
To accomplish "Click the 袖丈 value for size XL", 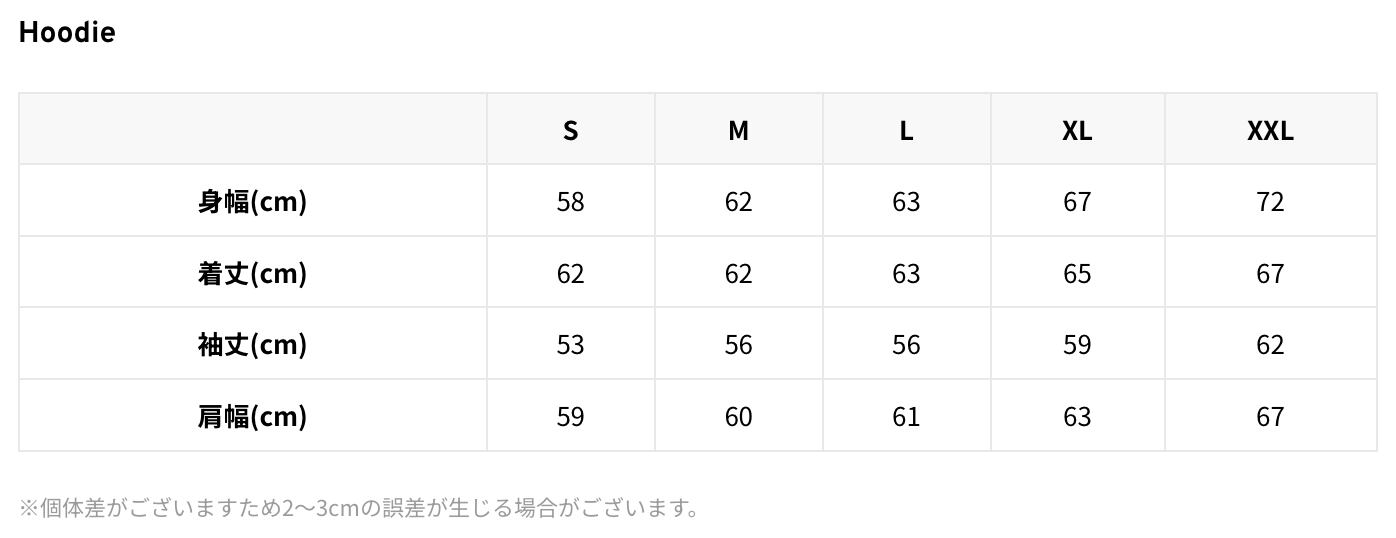I will point(1077,344).
